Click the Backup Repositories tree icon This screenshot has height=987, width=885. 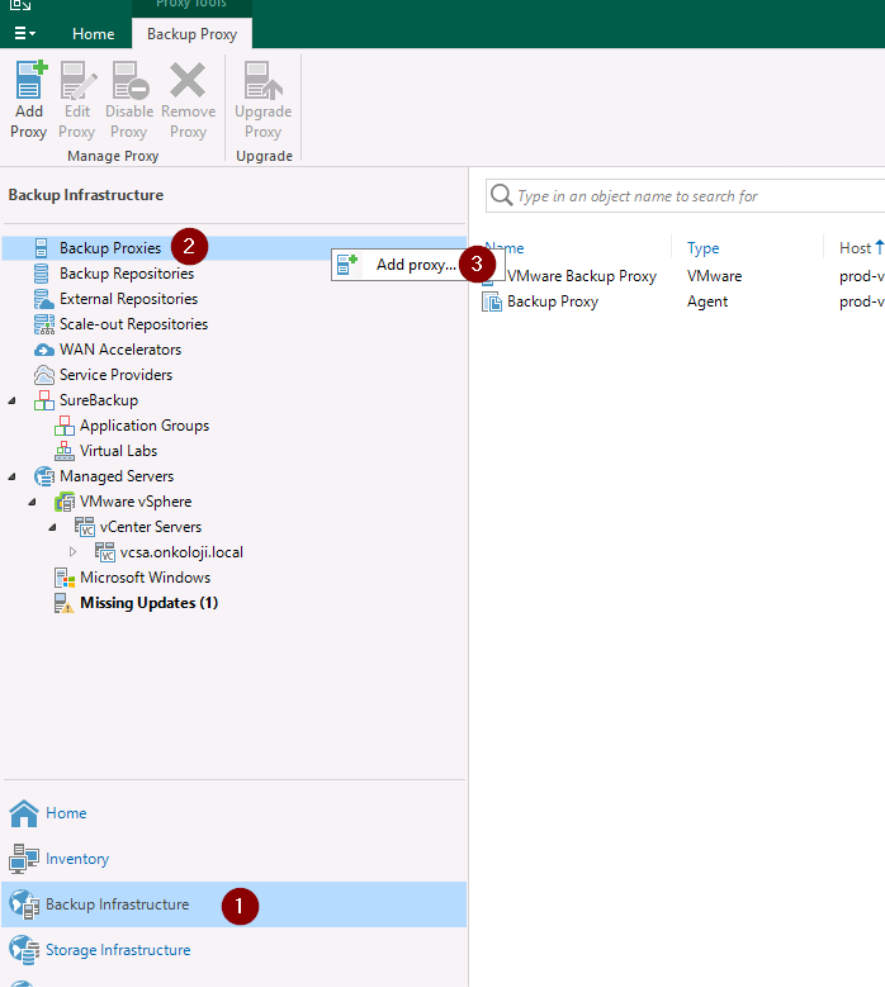pos(41,273)
